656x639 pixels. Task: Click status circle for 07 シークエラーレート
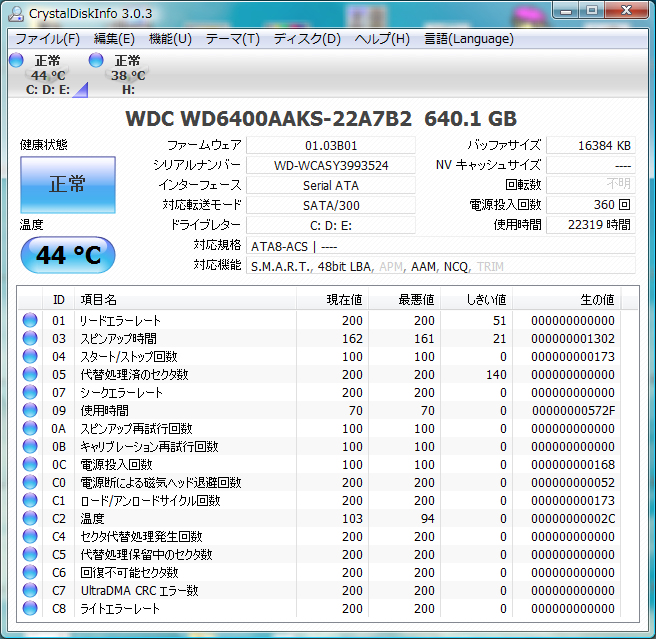30,392
